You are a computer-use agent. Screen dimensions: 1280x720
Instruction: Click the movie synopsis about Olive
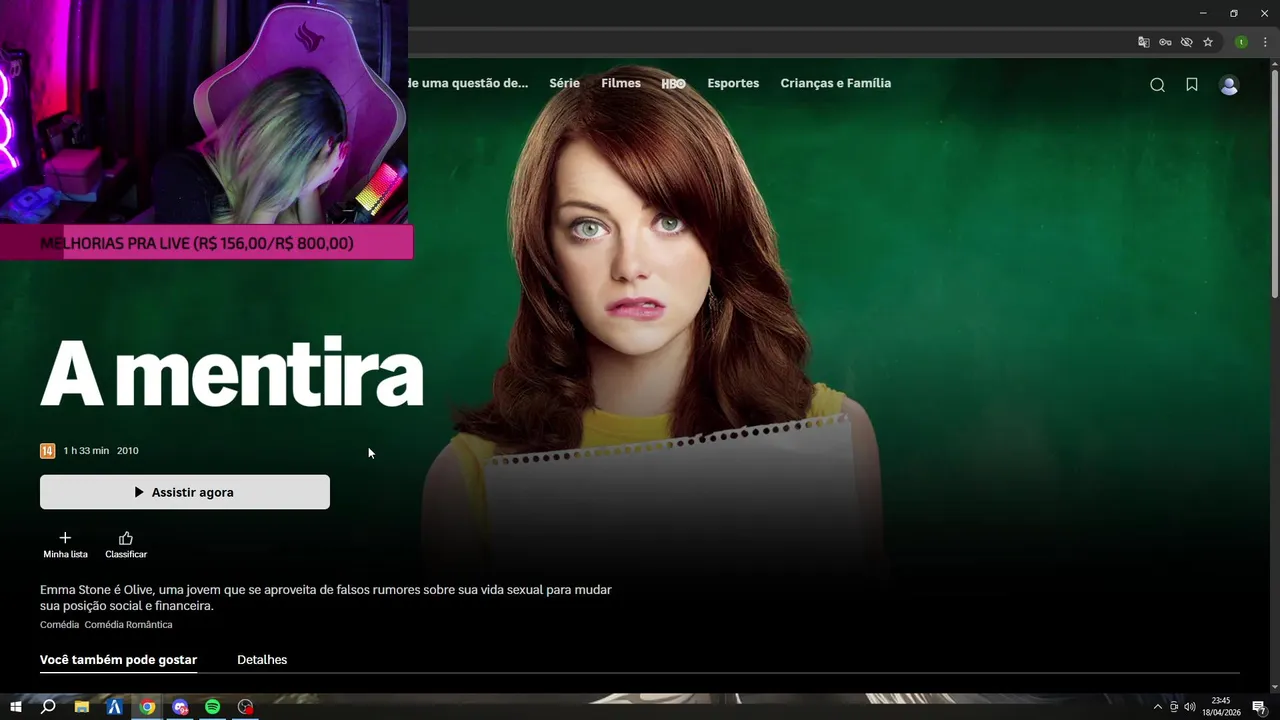point(326,598)
